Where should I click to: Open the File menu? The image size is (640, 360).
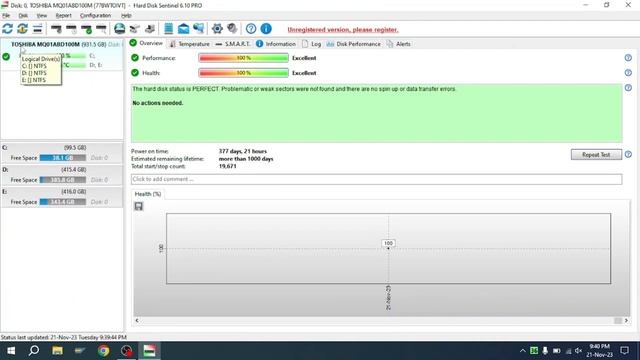point(6,16)
